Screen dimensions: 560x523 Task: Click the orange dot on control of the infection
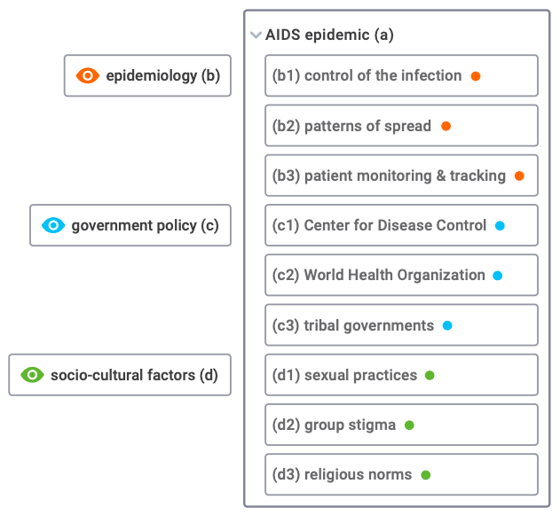click(x=475, y=76)
